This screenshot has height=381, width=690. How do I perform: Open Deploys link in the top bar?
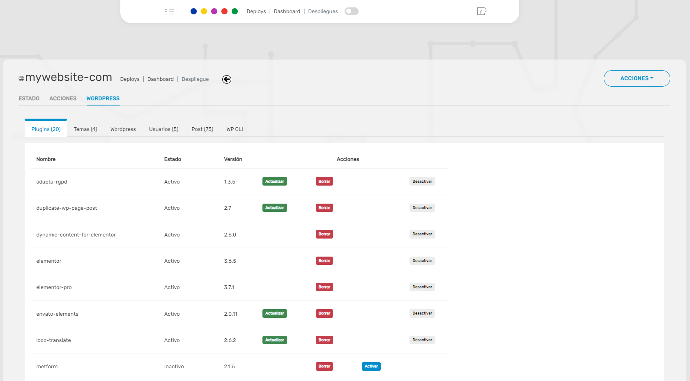tap(256, 11)
